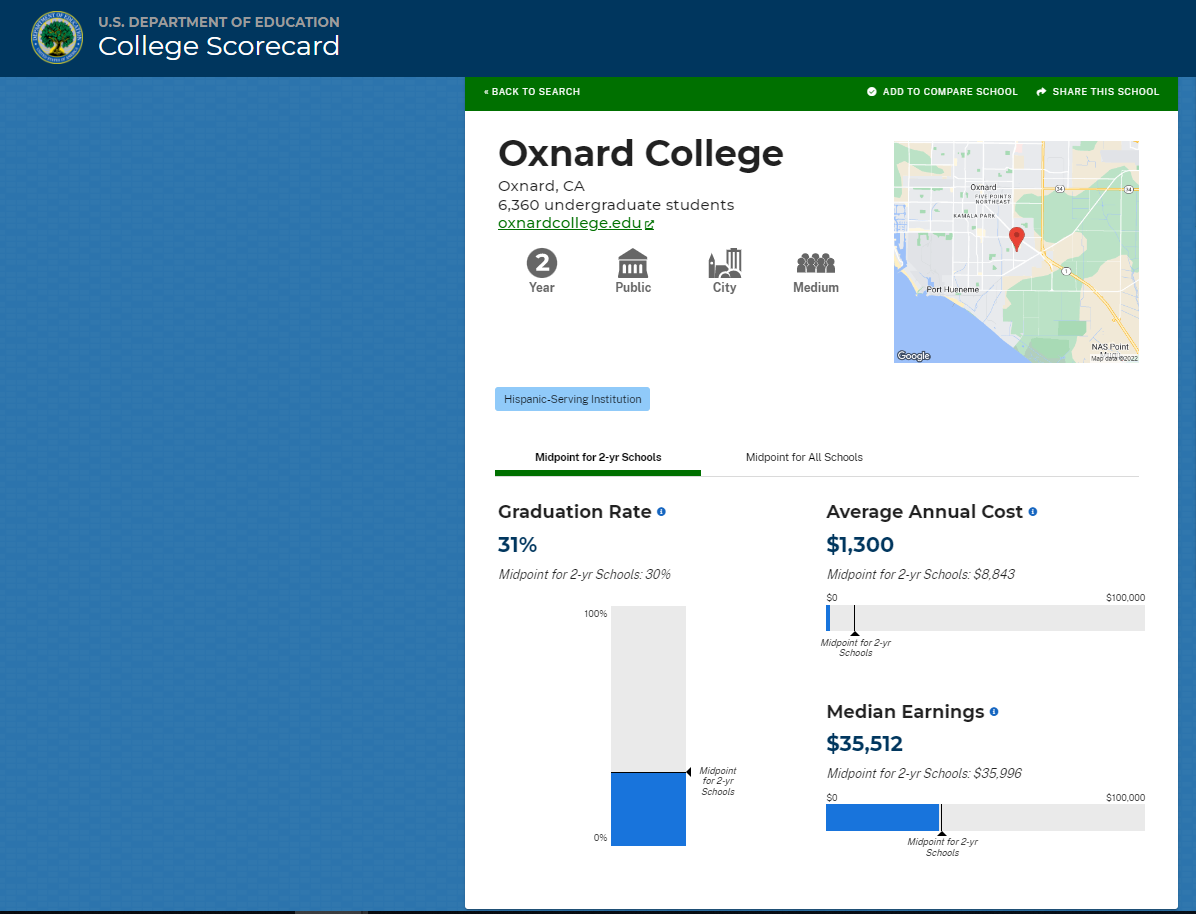The height and width of the screenshot is (914, 1196).
Task: Open the Average Annual Cost info icon
Action: [1033, 512]
